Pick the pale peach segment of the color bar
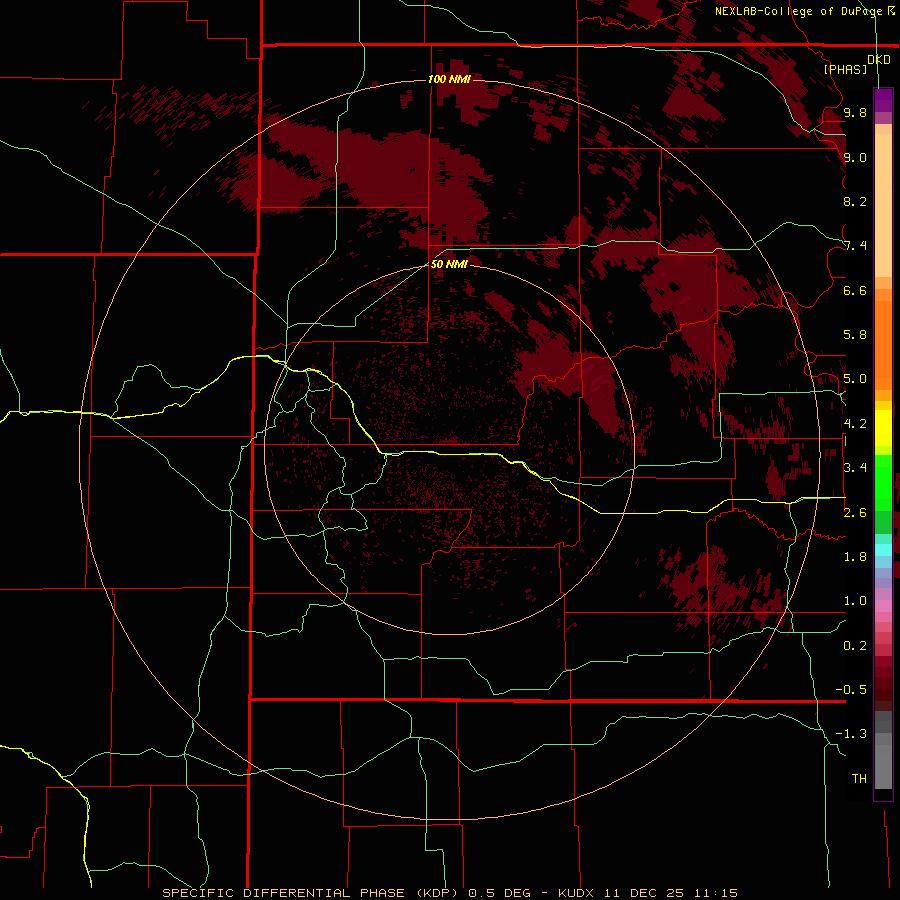The width and height of the screenshot is (900, 900). coord(883,207)
